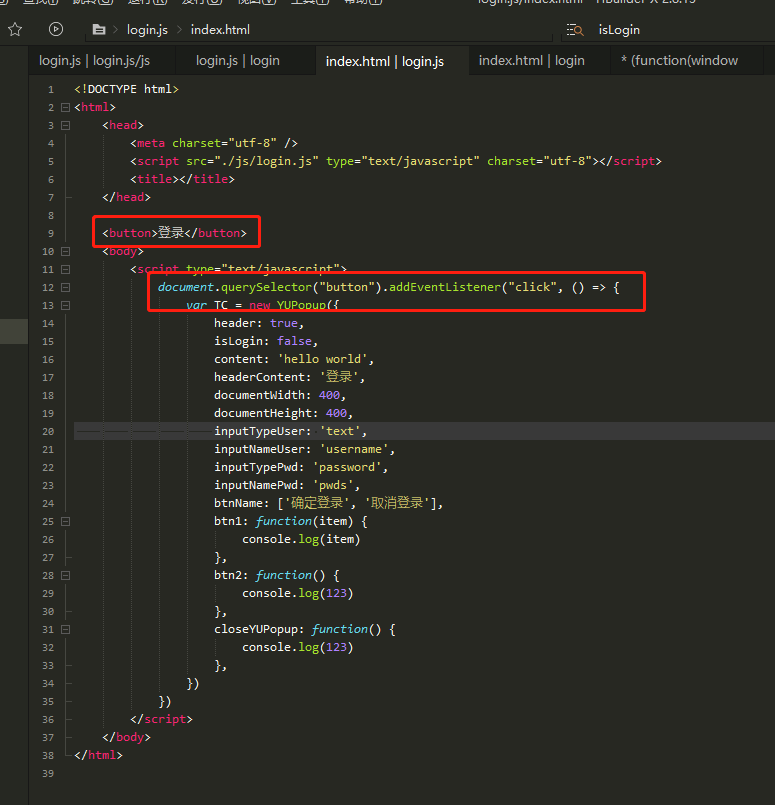Open the unsaved '* (function(window' tab
Screen dimensions: 775x805
coord(680,61)
